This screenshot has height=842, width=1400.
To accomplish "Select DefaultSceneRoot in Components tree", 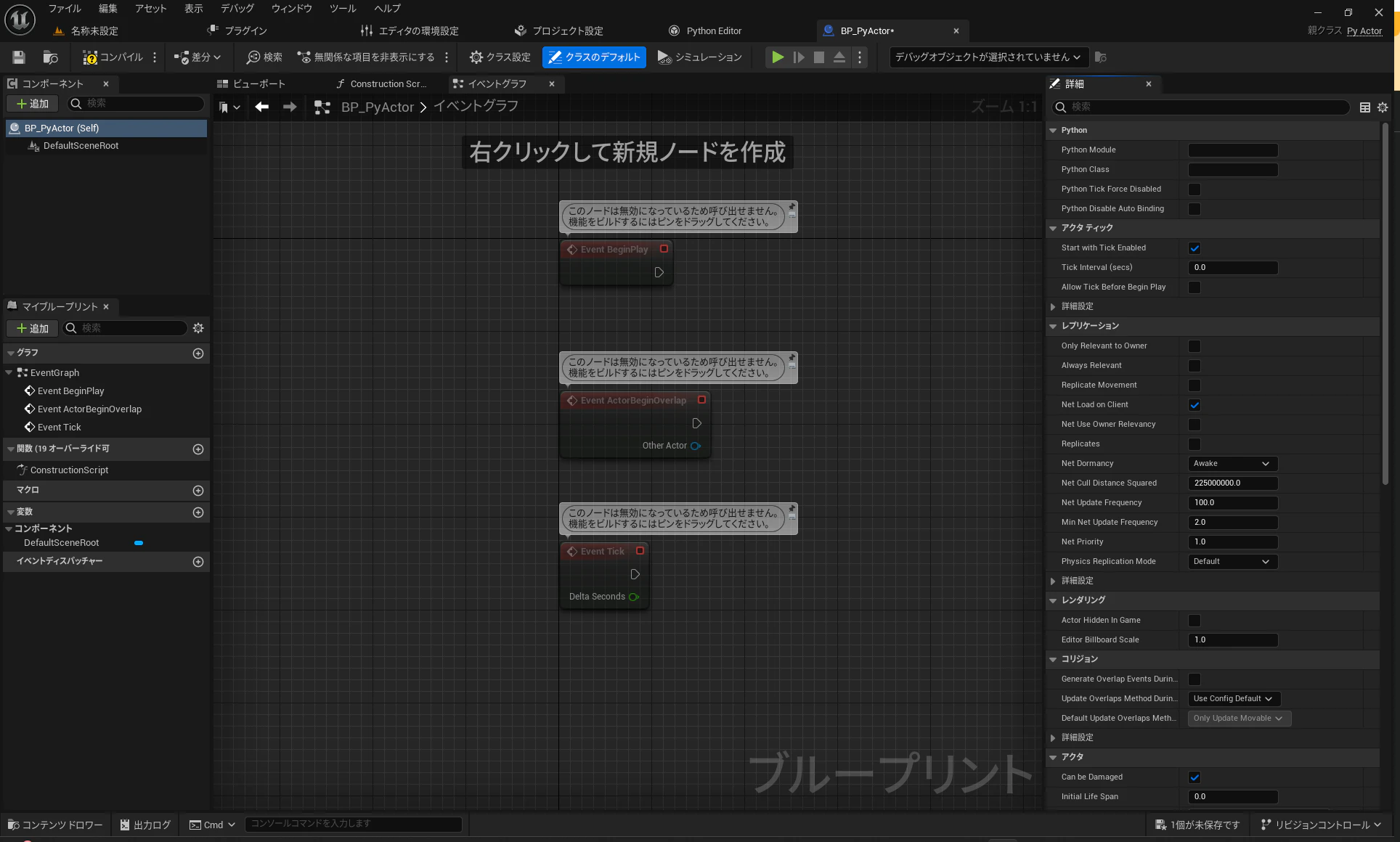I will click(x=80, y=146).
